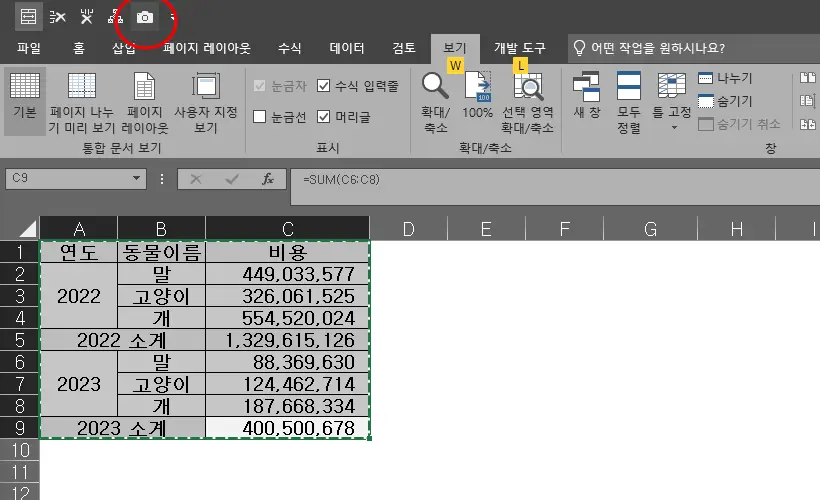Set zoom to 100%
The height and width of the screenshot is (500, 820).
coord(477,95)
